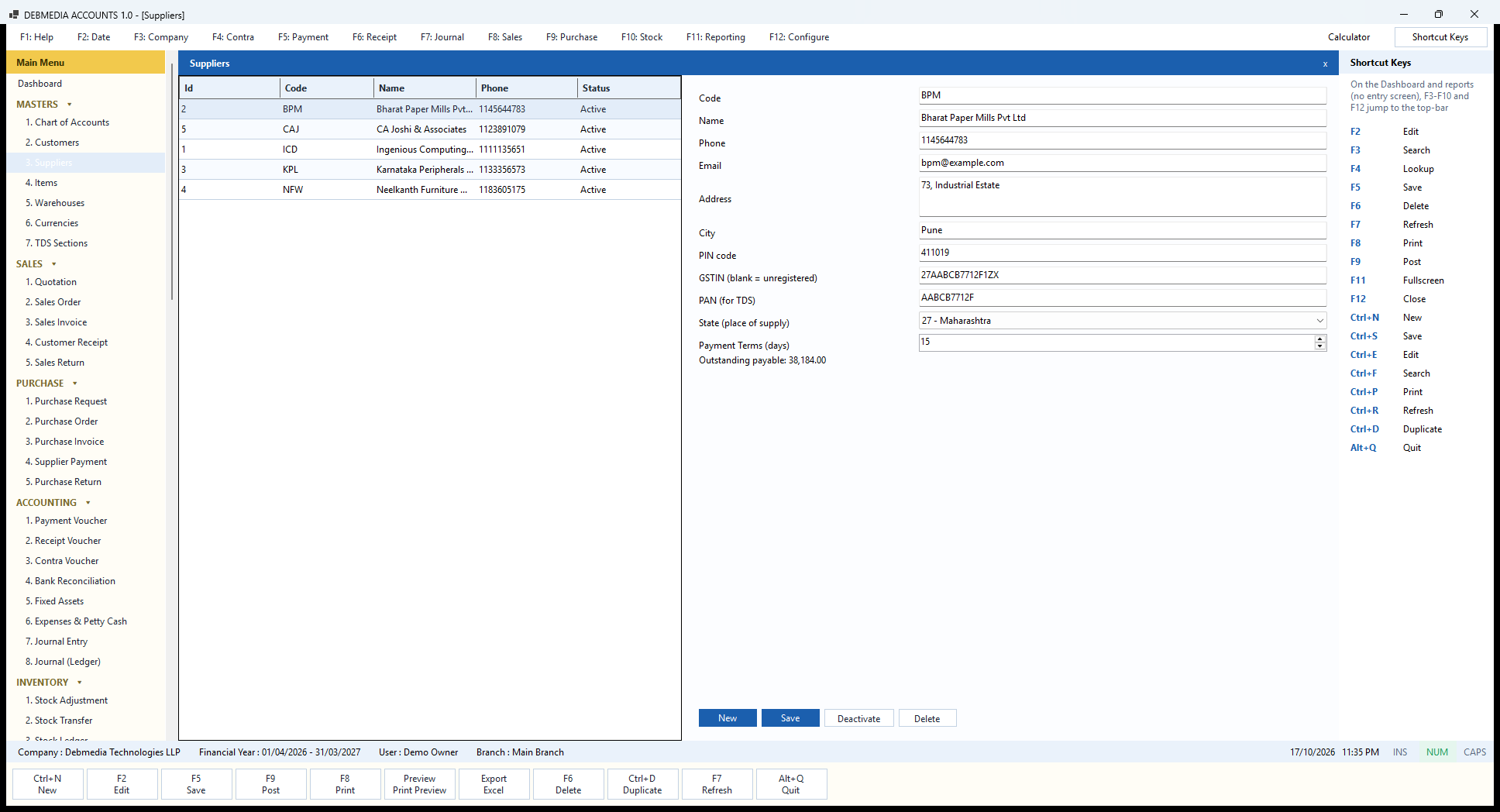Click the Export Excel toolbar button
This screenshot has width=1500, height=812.
[494, 784]
